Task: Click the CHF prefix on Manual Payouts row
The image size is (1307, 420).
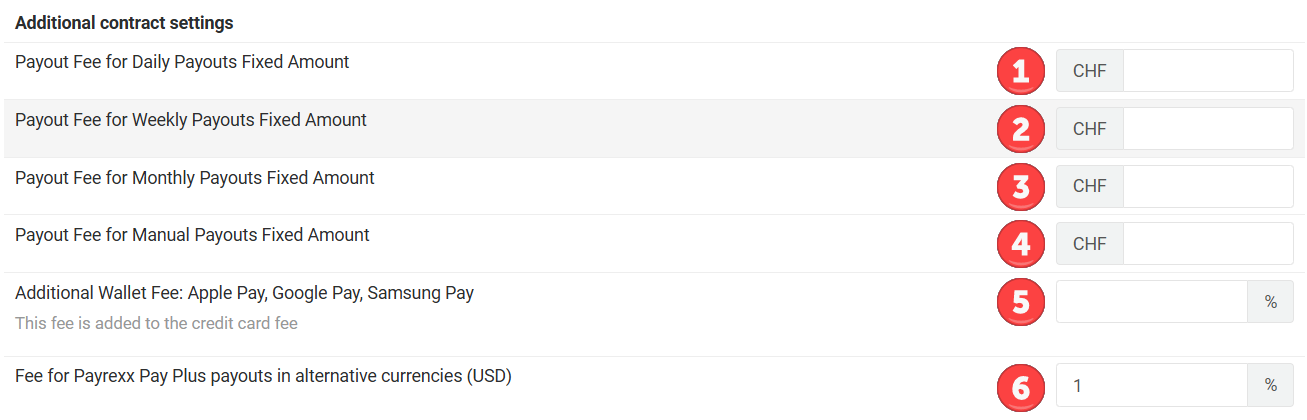Action: coord(1089,244)
